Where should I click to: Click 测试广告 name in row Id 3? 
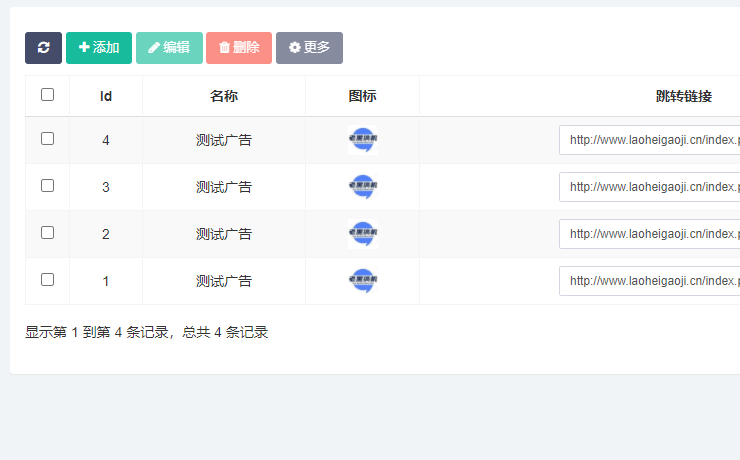click(224, 187)
